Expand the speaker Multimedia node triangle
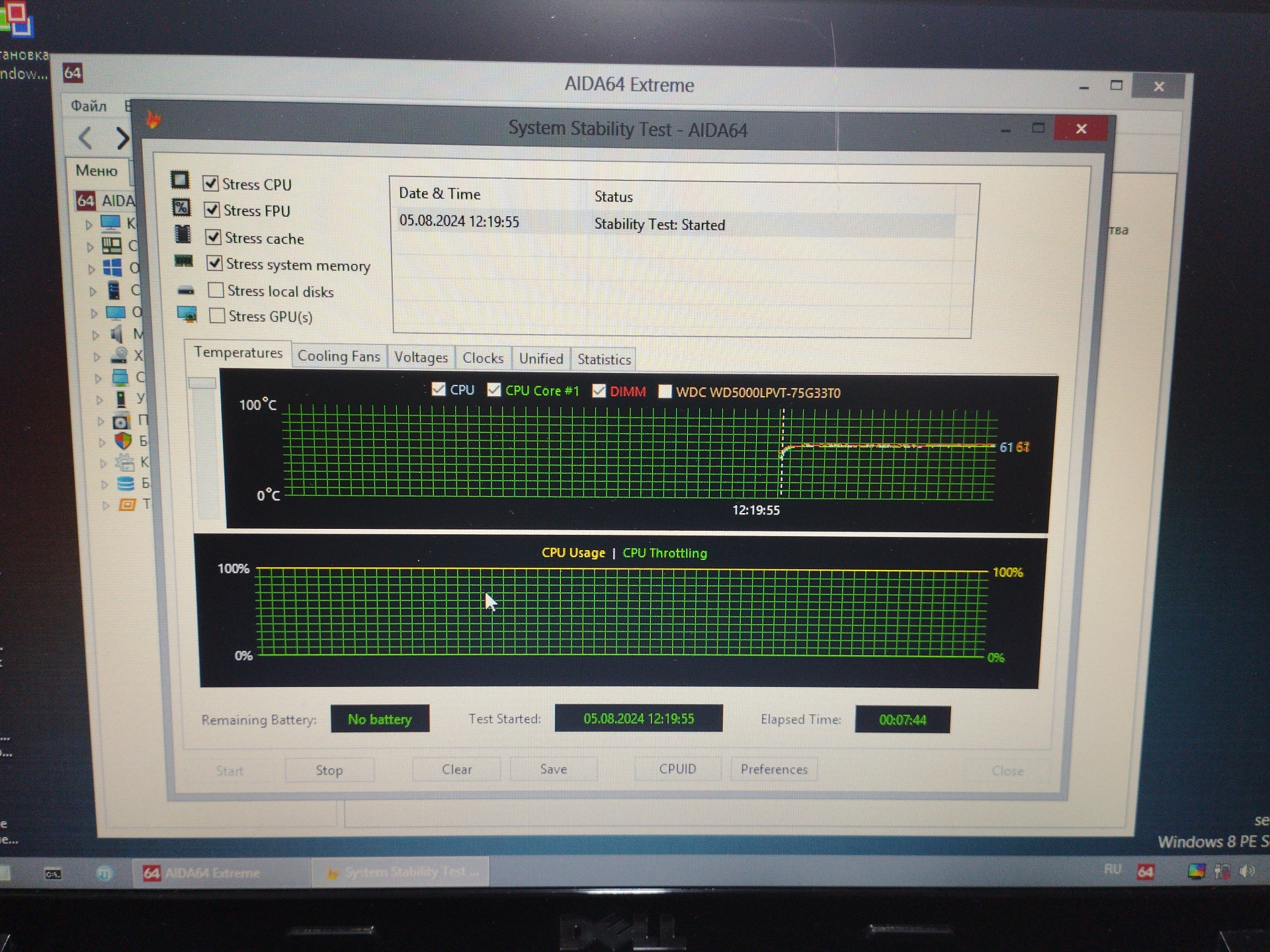Image resolution: width=1270 pixels, height=952 pixels. click(96, 335)
